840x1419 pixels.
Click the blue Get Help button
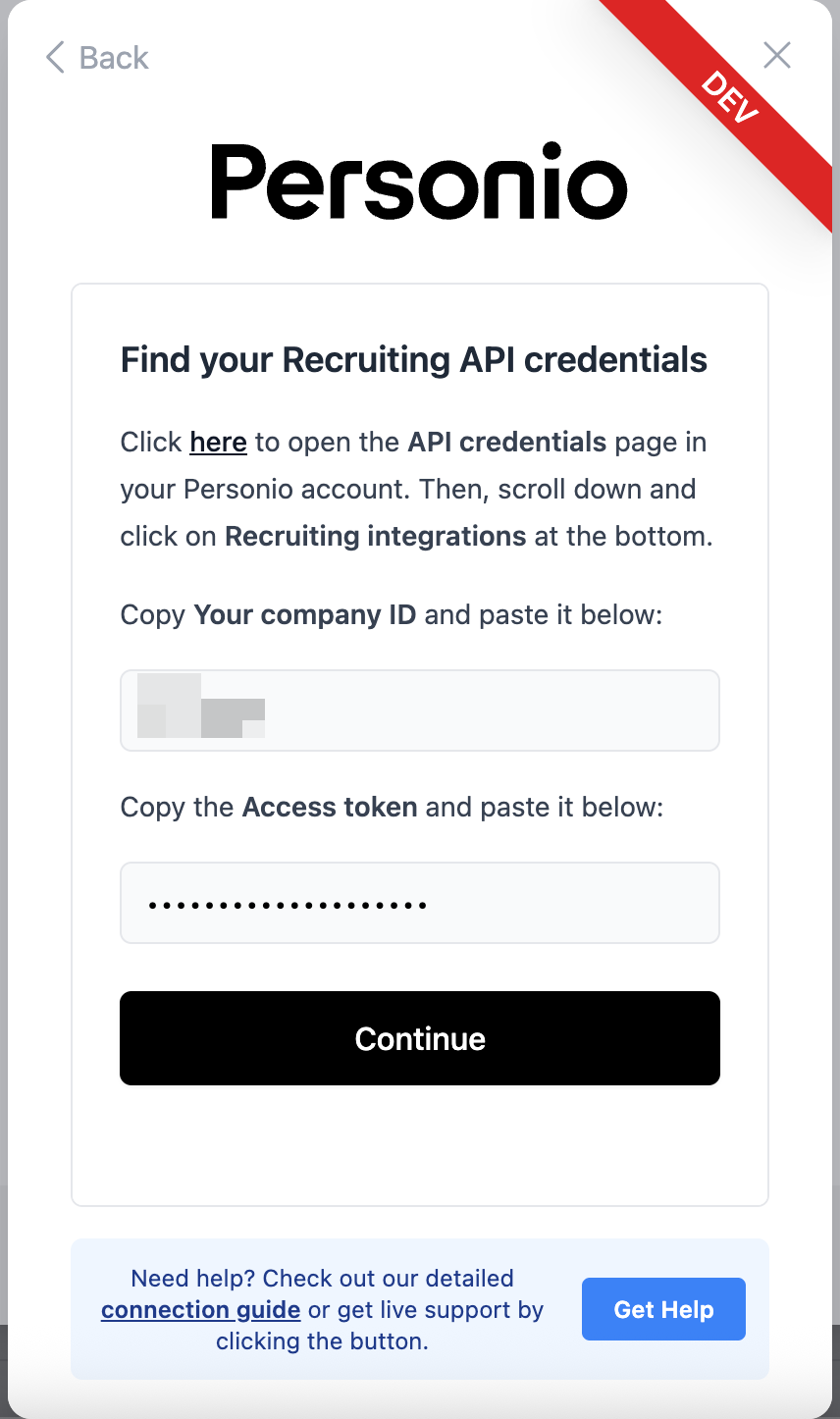tap(663, 1309)
